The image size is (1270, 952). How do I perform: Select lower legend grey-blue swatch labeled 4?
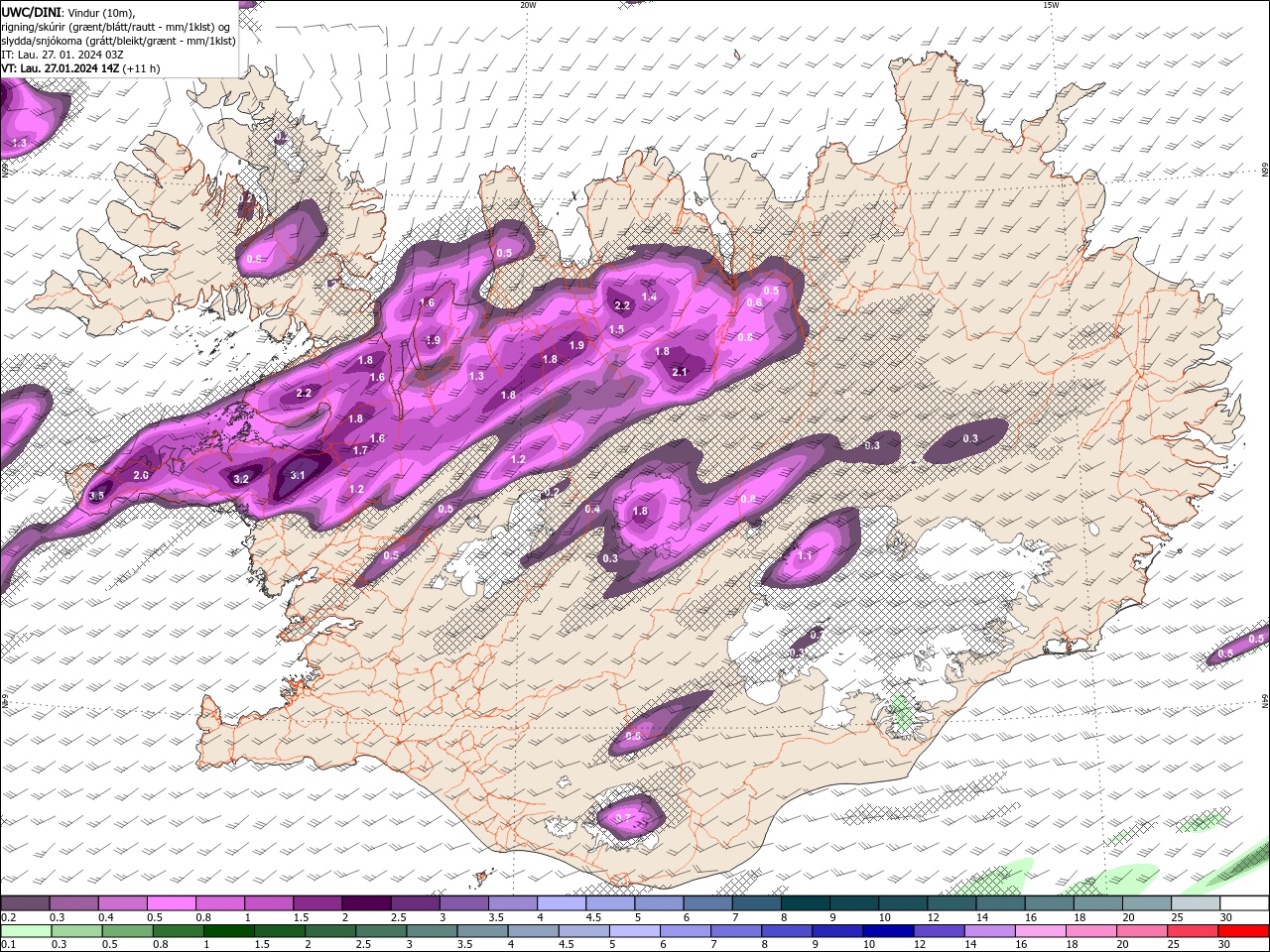(x=532, y=931)
